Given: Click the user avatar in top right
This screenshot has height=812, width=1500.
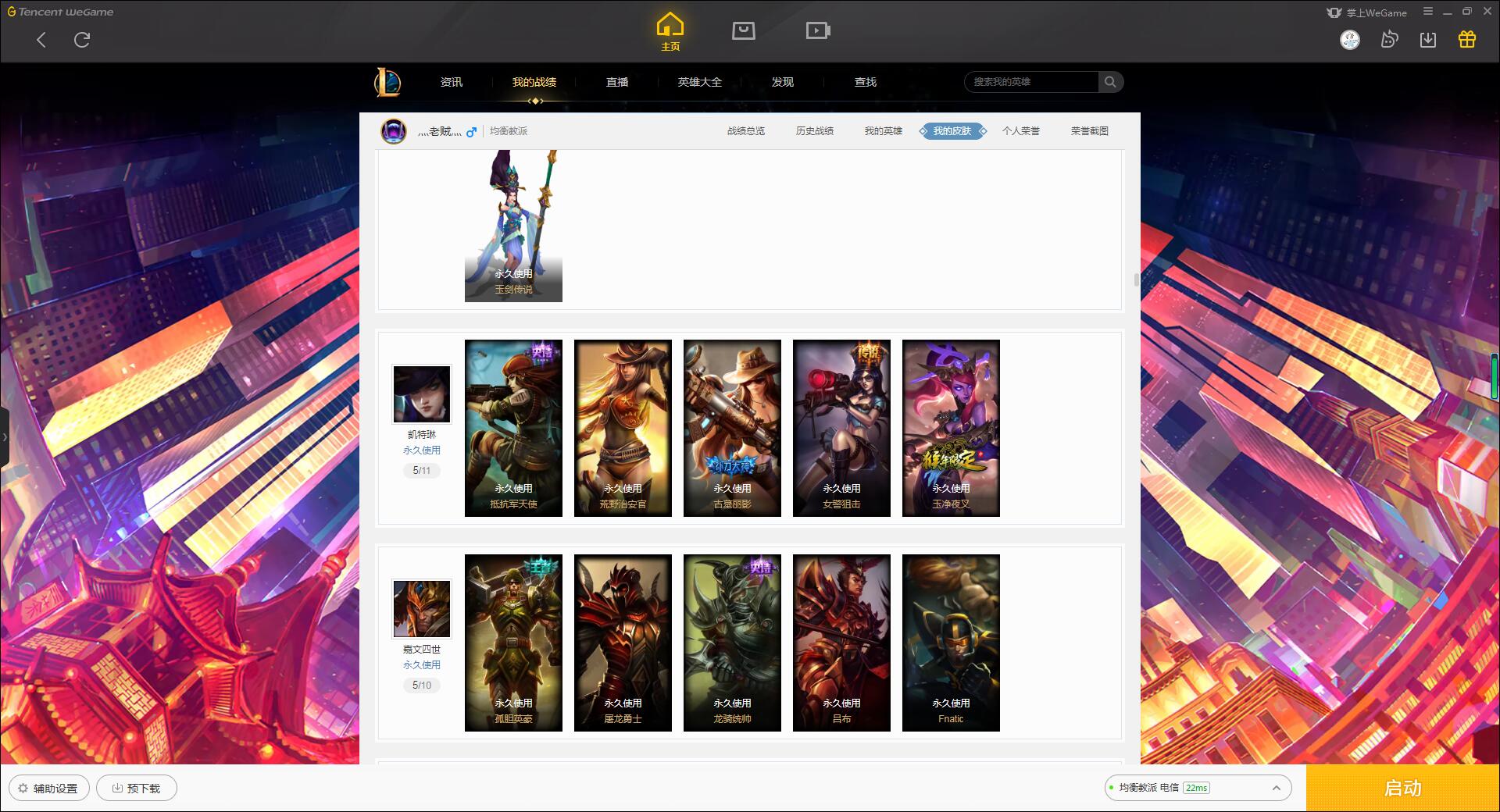Looking at the screenshot, I should click(x=1350, y=40).
